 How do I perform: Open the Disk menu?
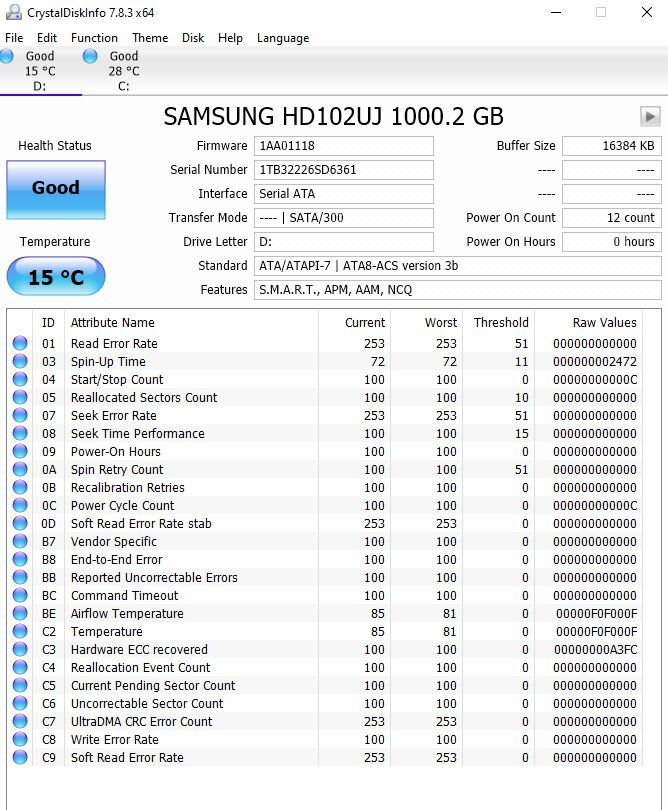click(193, 38)
